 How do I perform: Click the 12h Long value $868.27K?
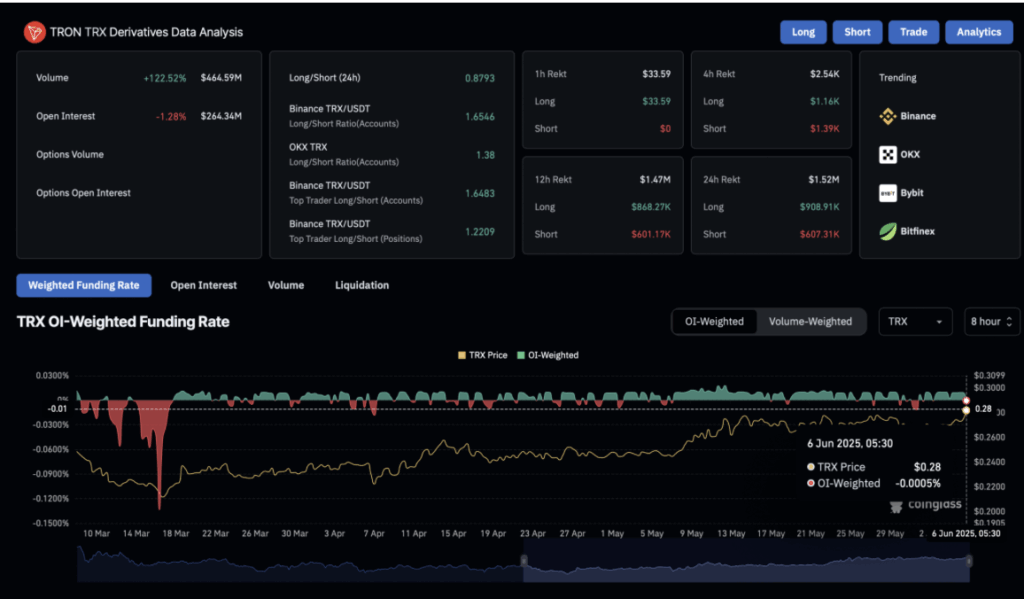650,207
